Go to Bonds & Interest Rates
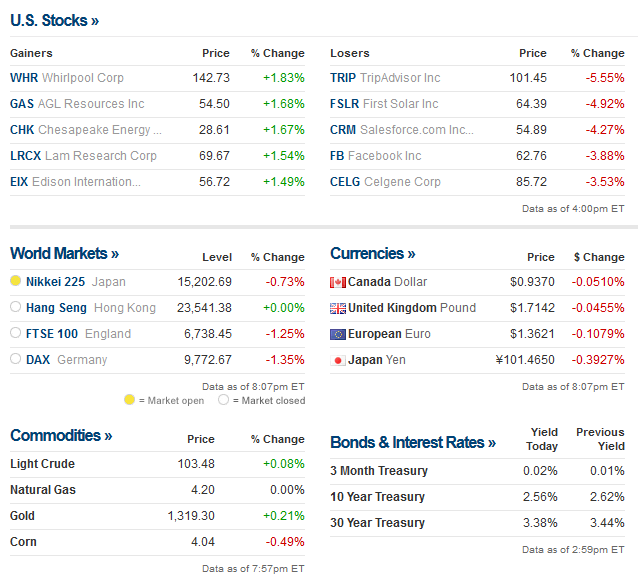 click(412, 442)
